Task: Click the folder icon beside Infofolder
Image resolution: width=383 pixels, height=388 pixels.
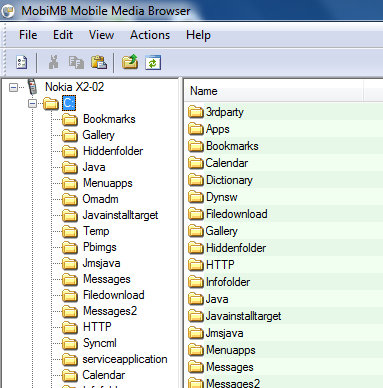Action: (x=196, y=282)
